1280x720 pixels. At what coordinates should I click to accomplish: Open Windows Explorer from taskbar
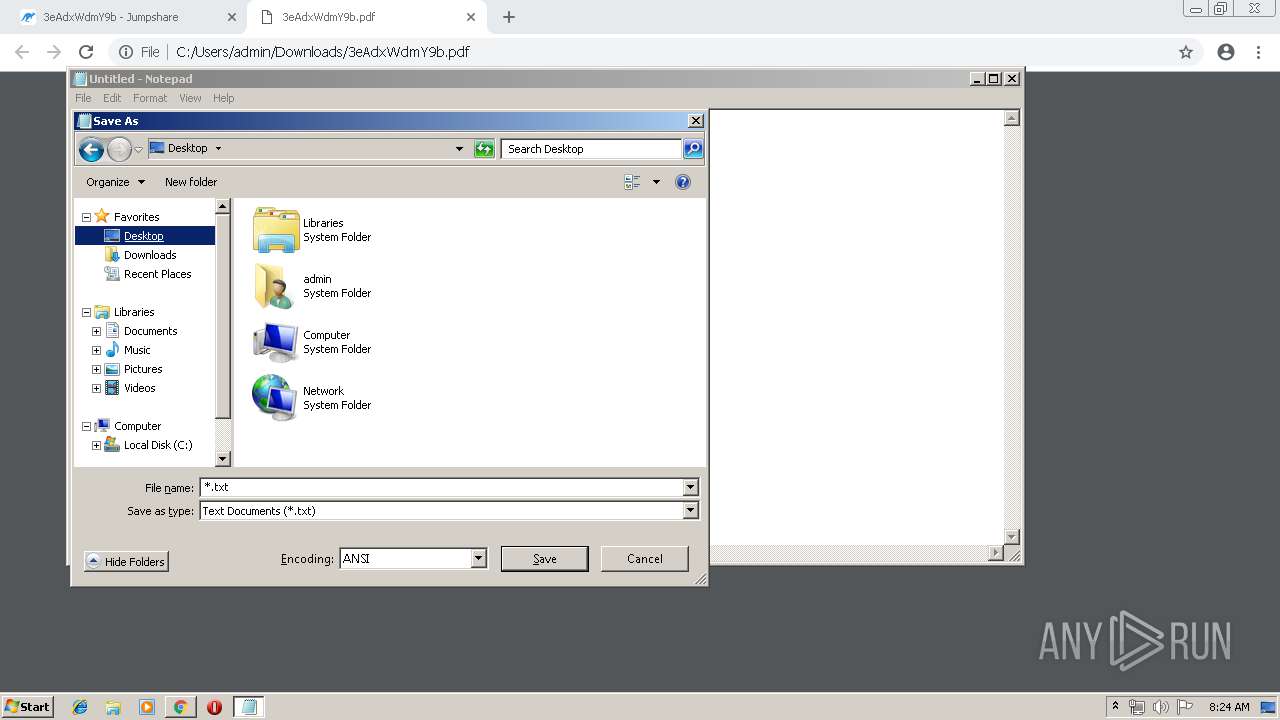pyautogui.click(x=113, y=707)
